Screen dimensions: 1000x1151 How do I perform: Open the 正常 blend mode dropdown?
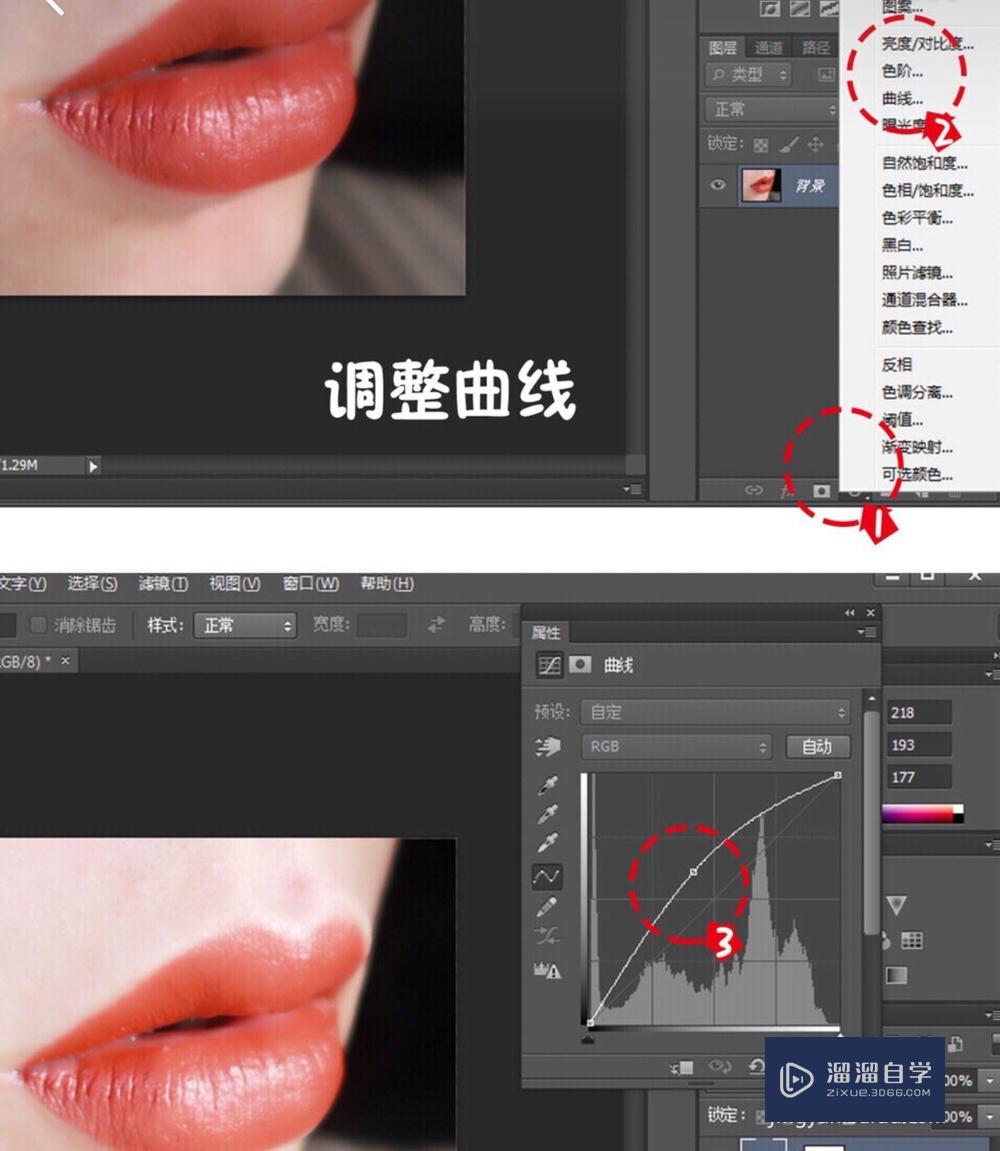tap(770, 110)
